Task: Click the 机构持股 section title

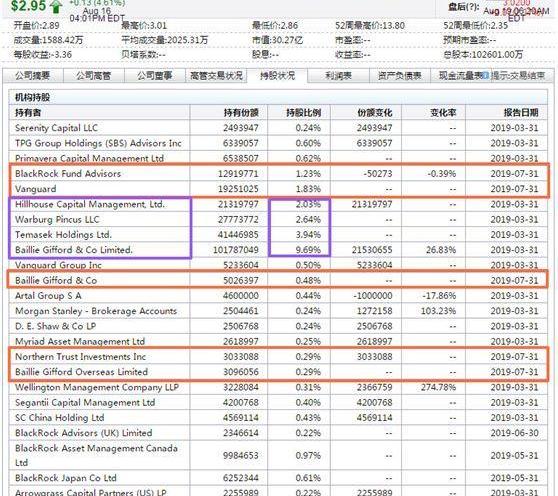Action: (x=32, y=97)
